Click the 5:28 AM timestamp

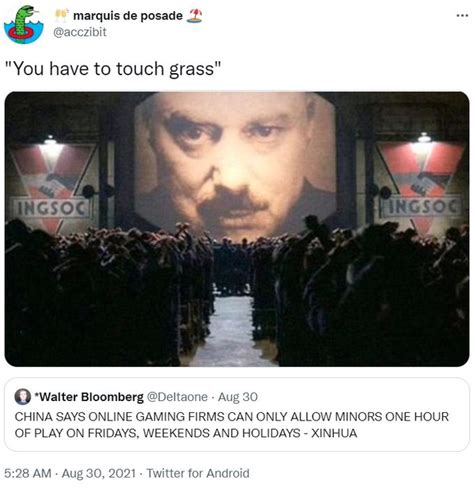(x=28, y=473)
